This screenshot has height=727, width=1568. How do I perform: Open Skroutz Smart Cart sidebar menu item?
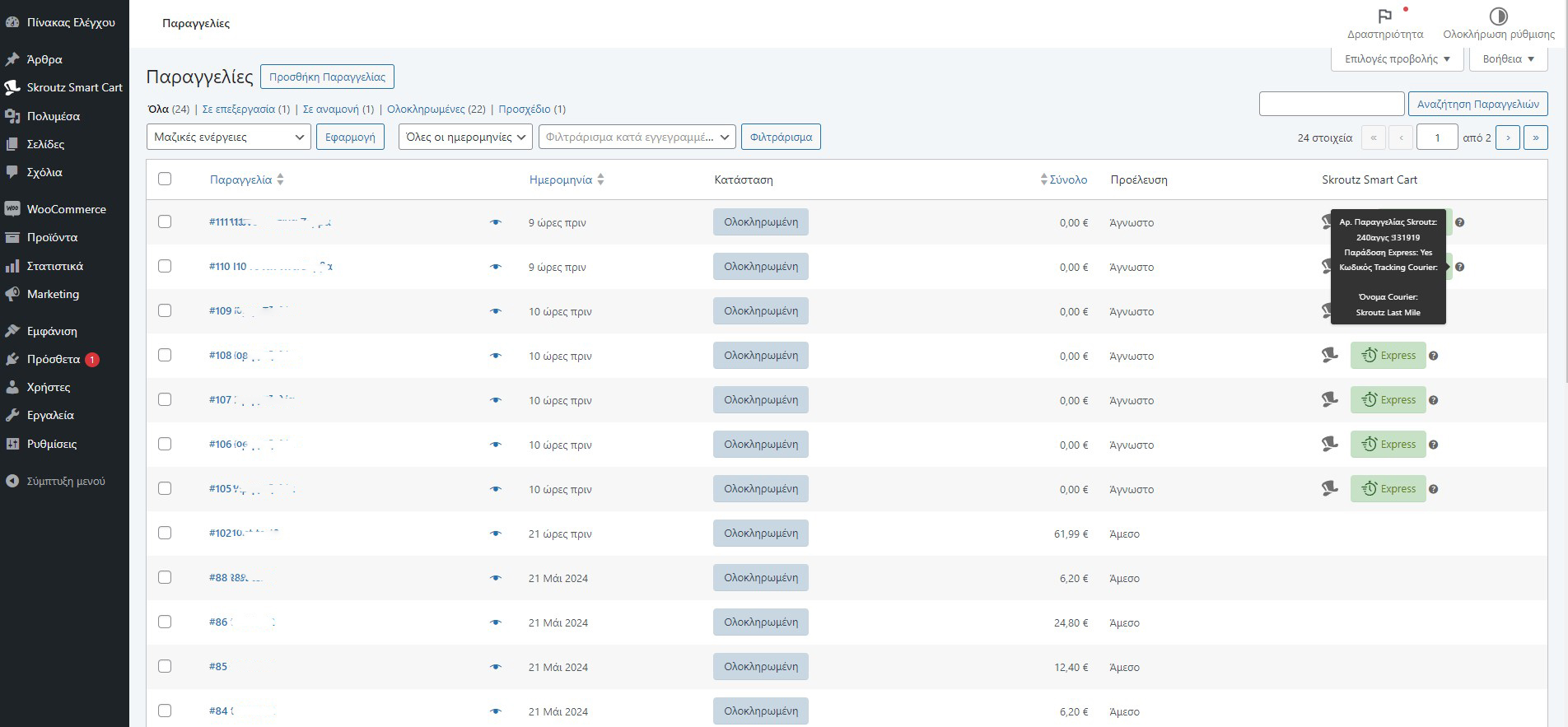[x=74, y=87]
